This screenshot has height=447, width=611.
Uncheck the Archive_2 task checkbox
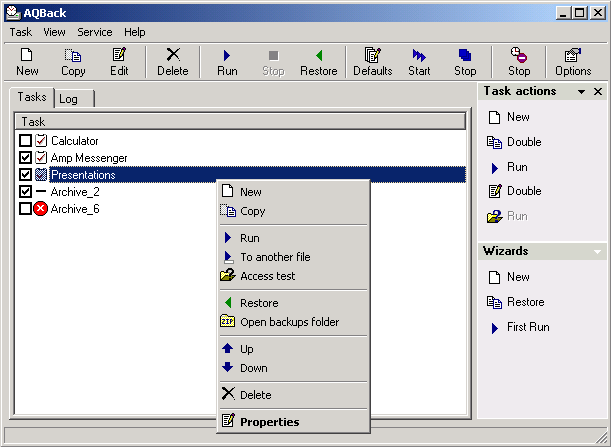coord(25,192)
